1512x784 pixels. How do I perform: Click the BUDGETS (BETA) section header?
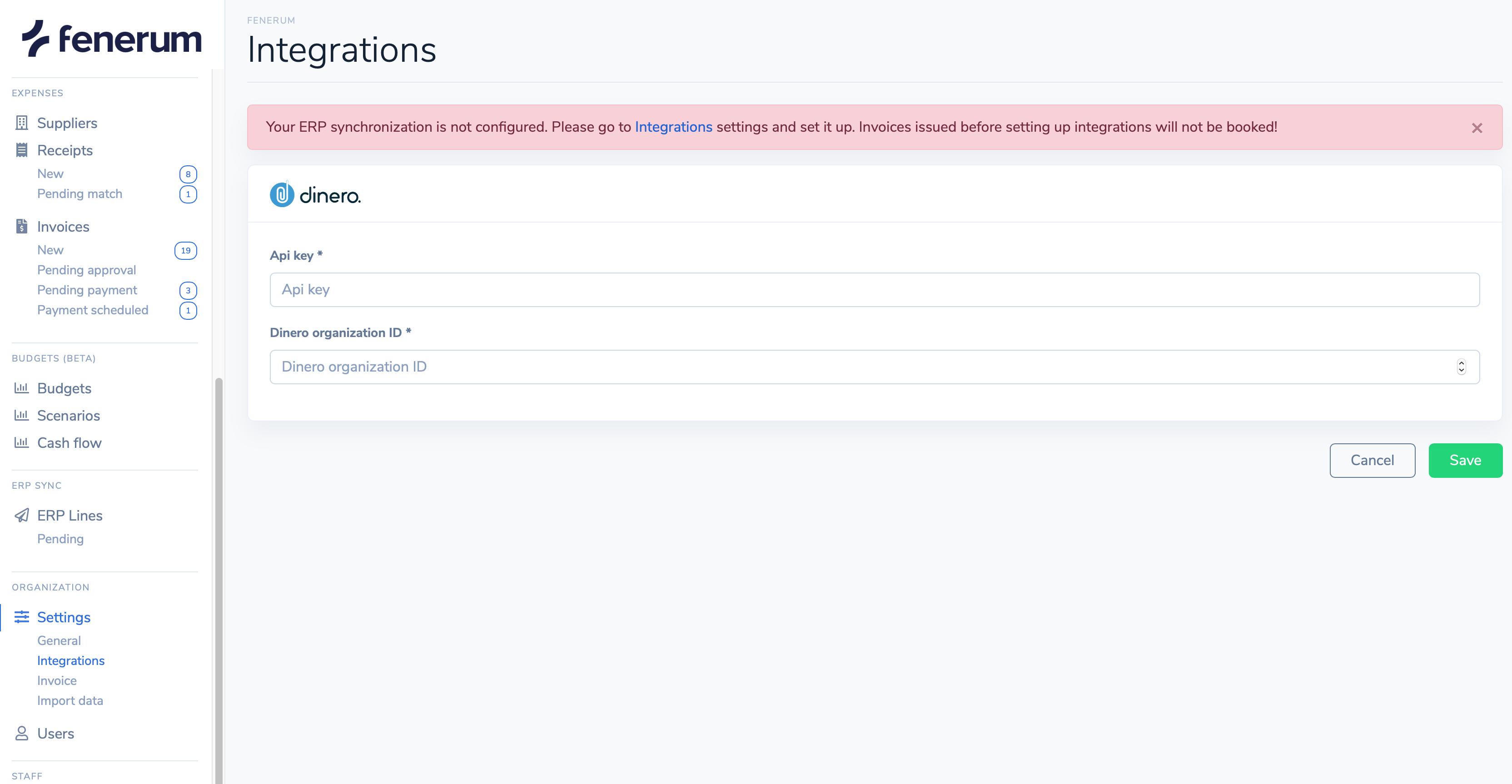pos(54,358)
